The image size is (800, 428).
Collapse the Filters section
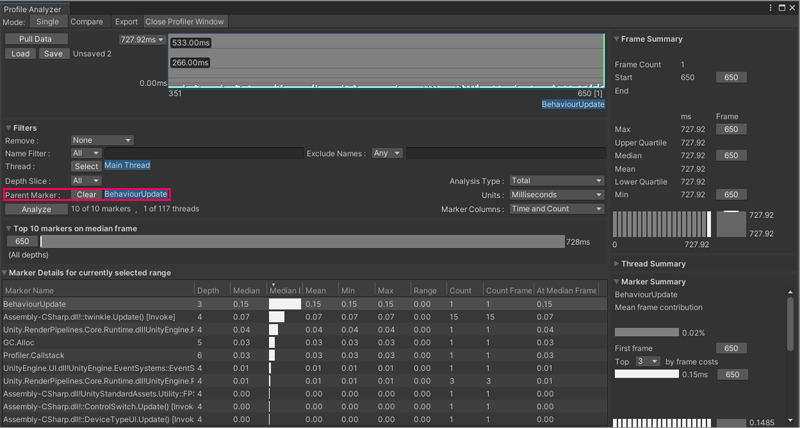coord(9,128)
